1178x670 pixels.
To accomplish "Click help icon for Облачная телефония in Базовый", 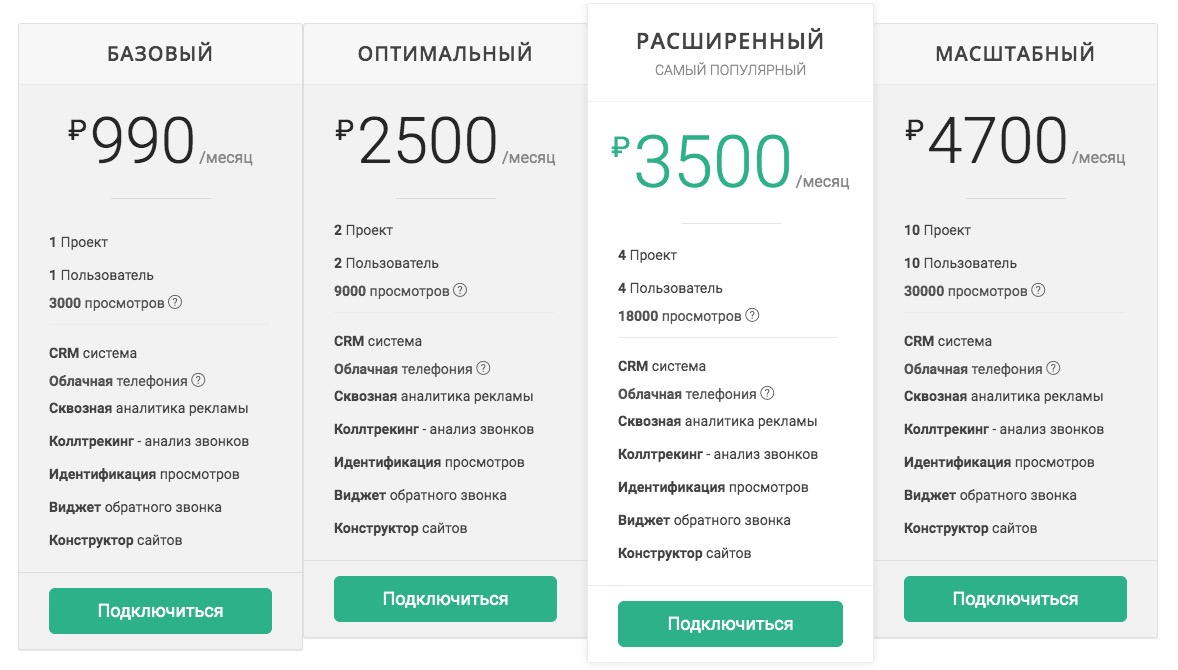I will click(x=198, y=380).
